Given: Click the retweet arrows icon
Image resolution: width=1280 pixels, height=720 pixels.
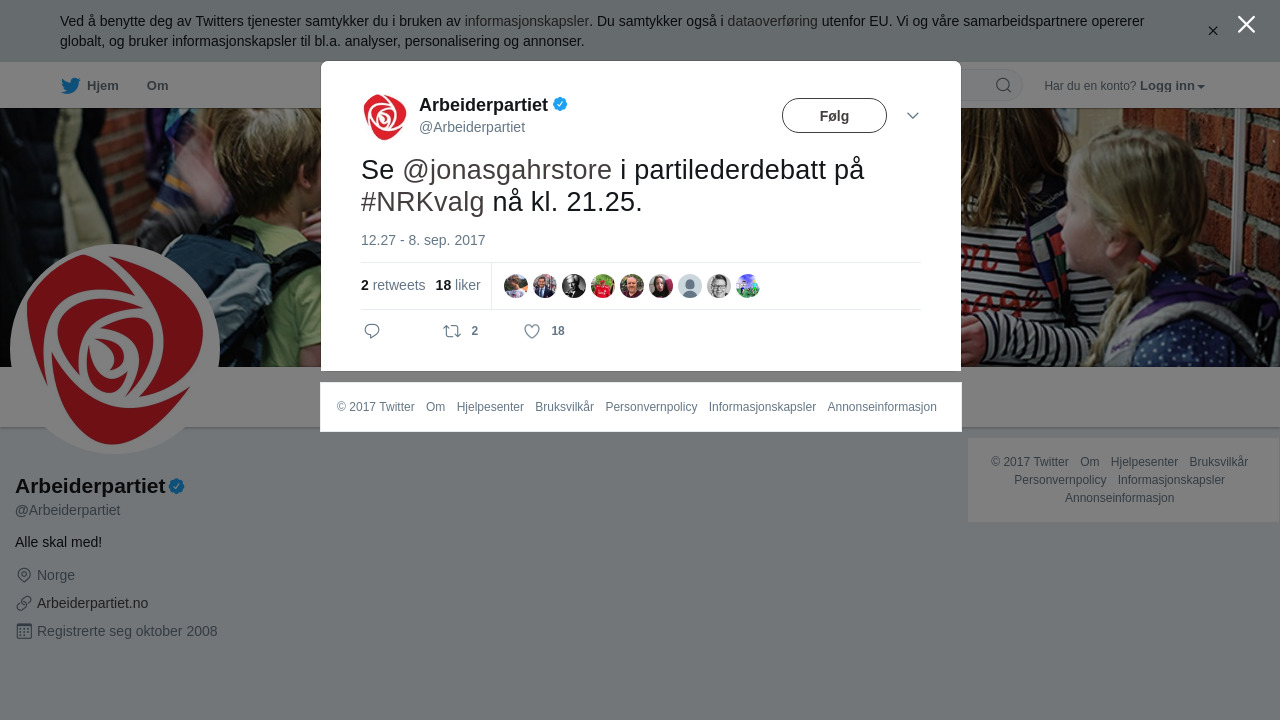Looking at the screenshot, I should coord(452,331).
